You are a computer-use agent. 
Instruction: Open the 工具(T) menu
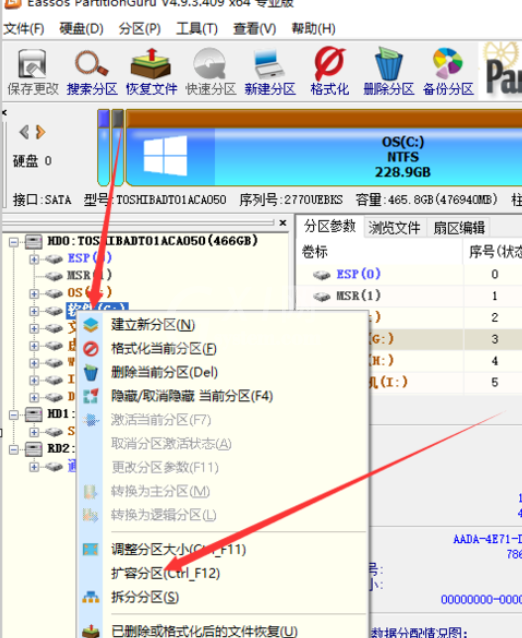pyautogui.click(x=197, y=29)
